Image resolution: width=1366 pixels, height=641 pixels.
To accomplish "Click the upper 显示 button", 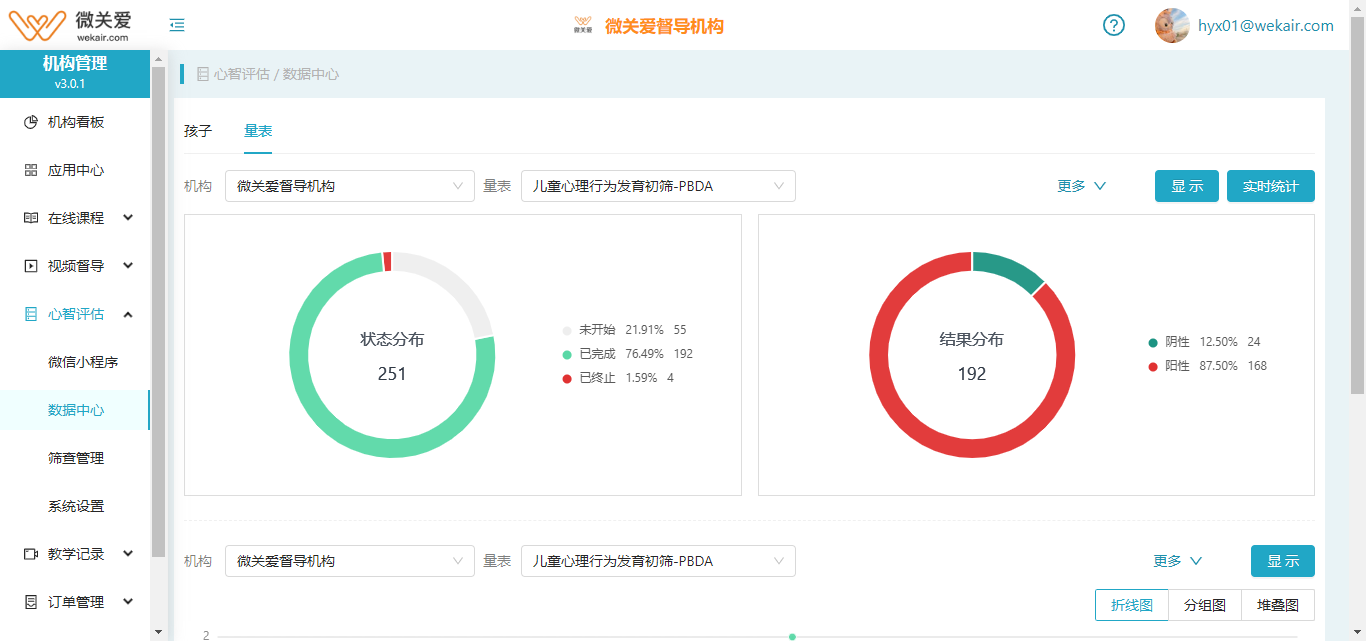I will (x=1187, y=186).
